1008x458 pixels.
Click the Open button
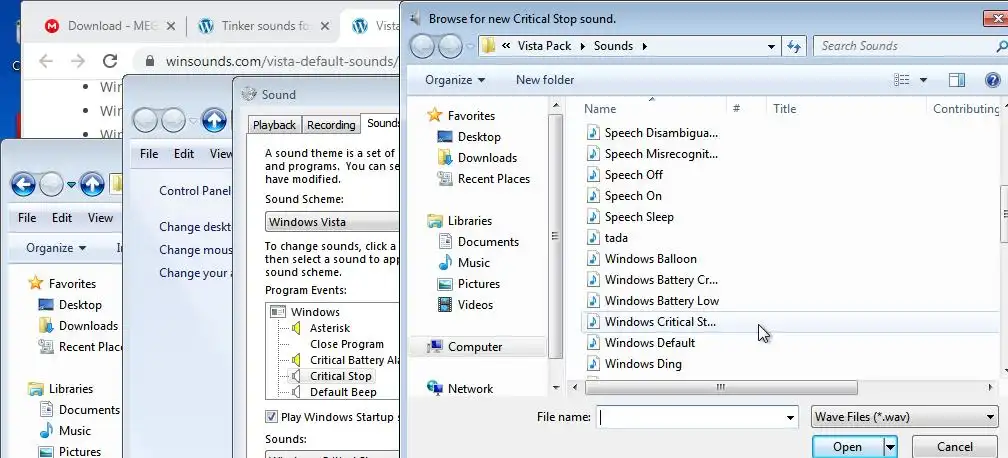848,447
